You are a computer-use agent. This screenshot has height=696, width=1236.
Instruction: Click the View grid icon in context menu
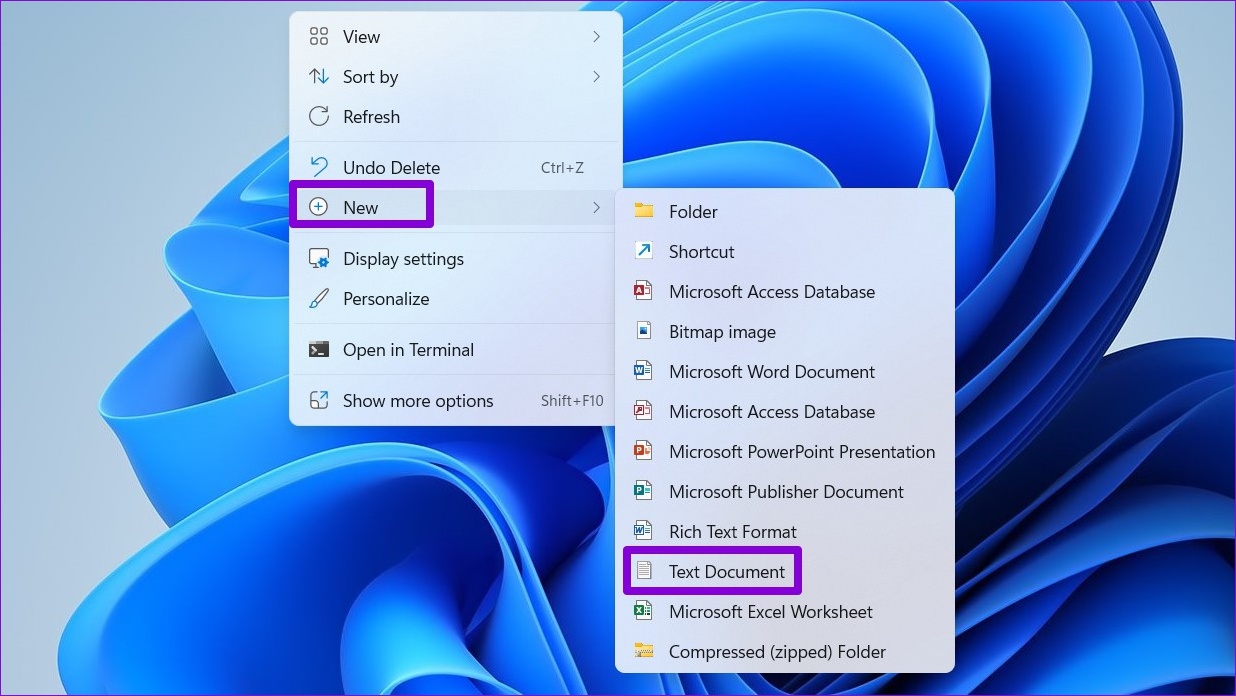319,37
